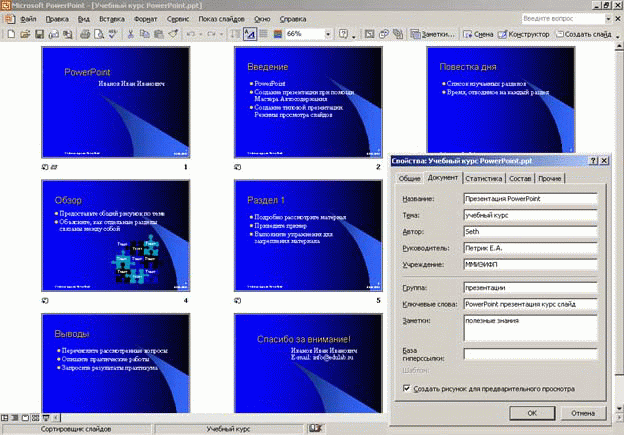Click the Заметки text area 'полезные знания'

pos(530,328)
